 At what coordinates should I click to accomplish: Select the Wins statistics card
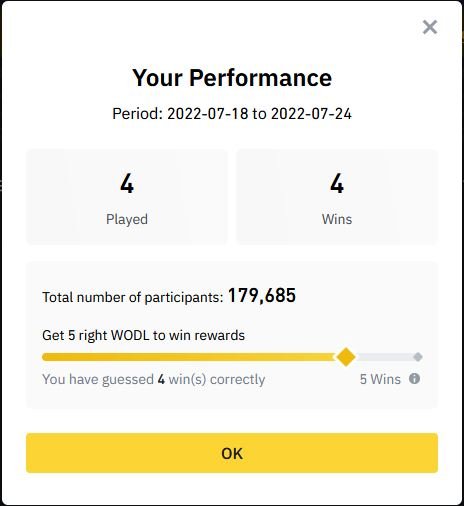337,197
